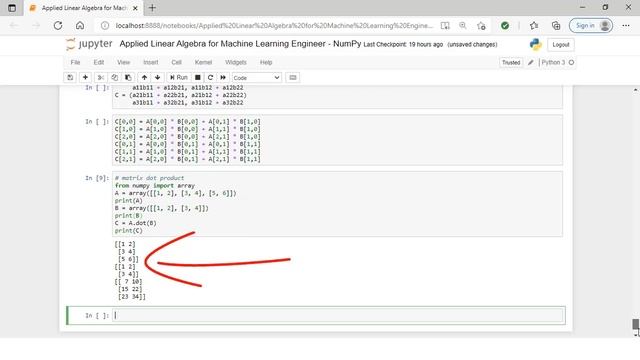Restart the kernel with the circular arrow
The width and height of the screenshot is (640, 360).
coord(210,78)
